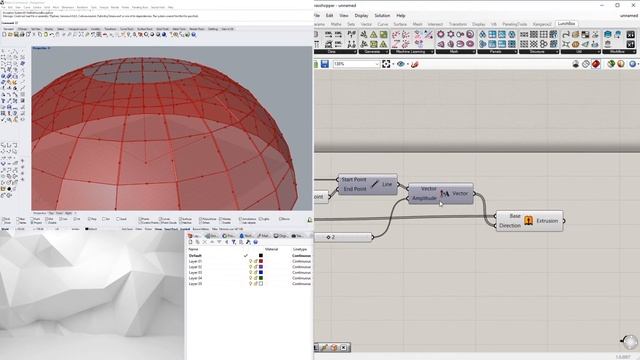Open the Edit menu in Grasshopper
640x360 pixels.
[329, 16]
